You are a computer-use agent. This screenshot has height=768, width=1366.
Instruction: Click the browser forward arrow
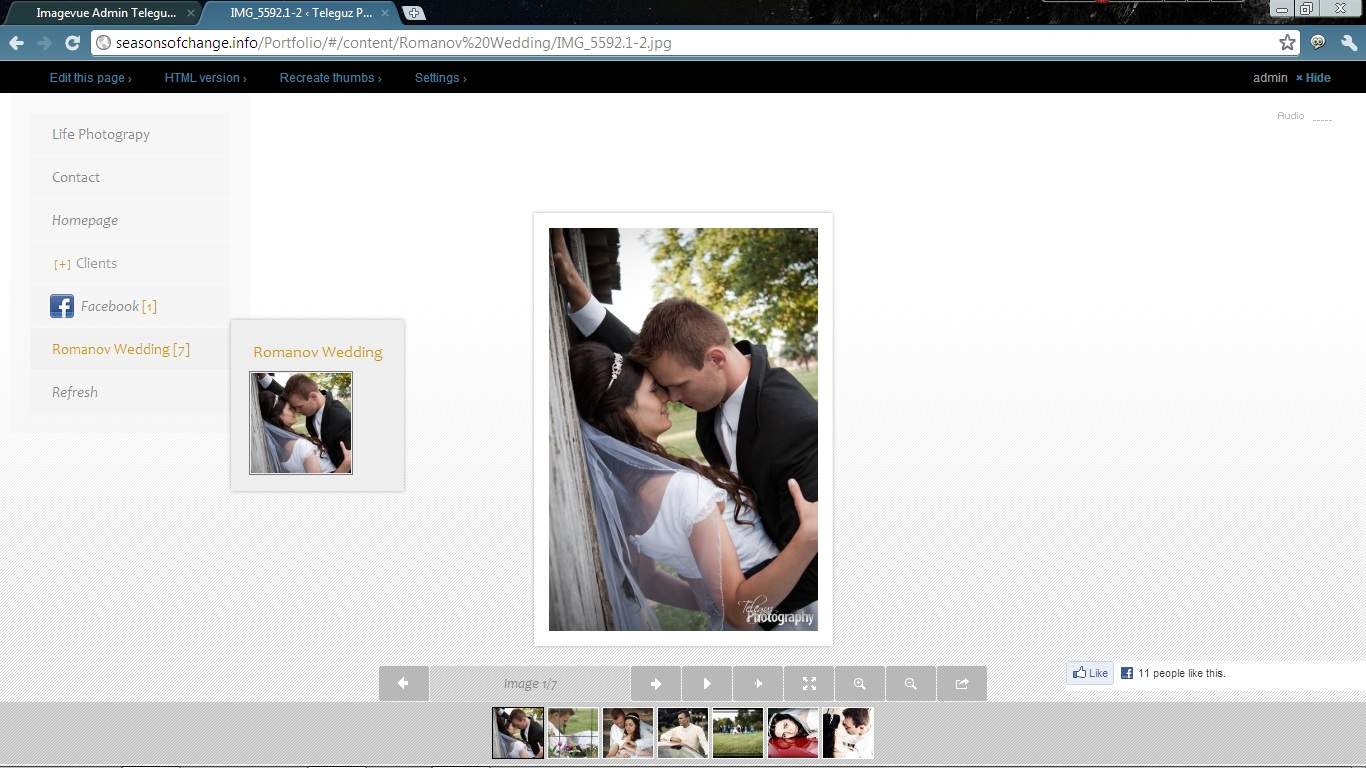click(x=44, y=43)
